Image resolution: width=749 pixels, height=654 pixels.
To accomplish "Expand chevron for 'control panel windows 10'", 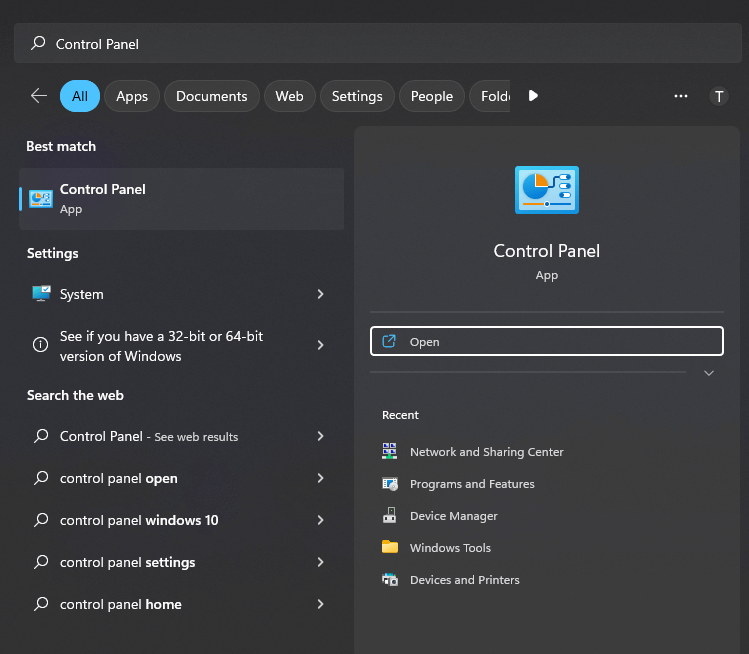I will coord(321,520).
